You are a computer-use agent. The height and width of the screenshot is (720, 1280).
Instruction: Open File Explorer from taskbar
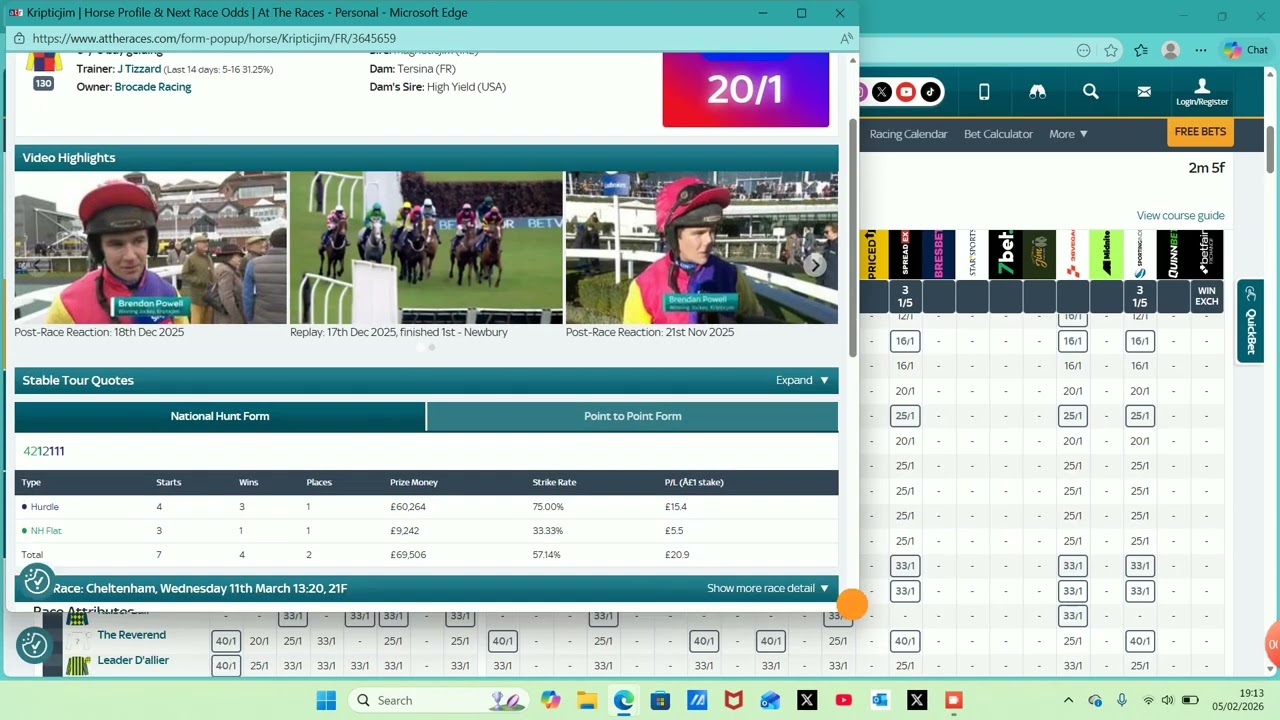coord(586,700)
